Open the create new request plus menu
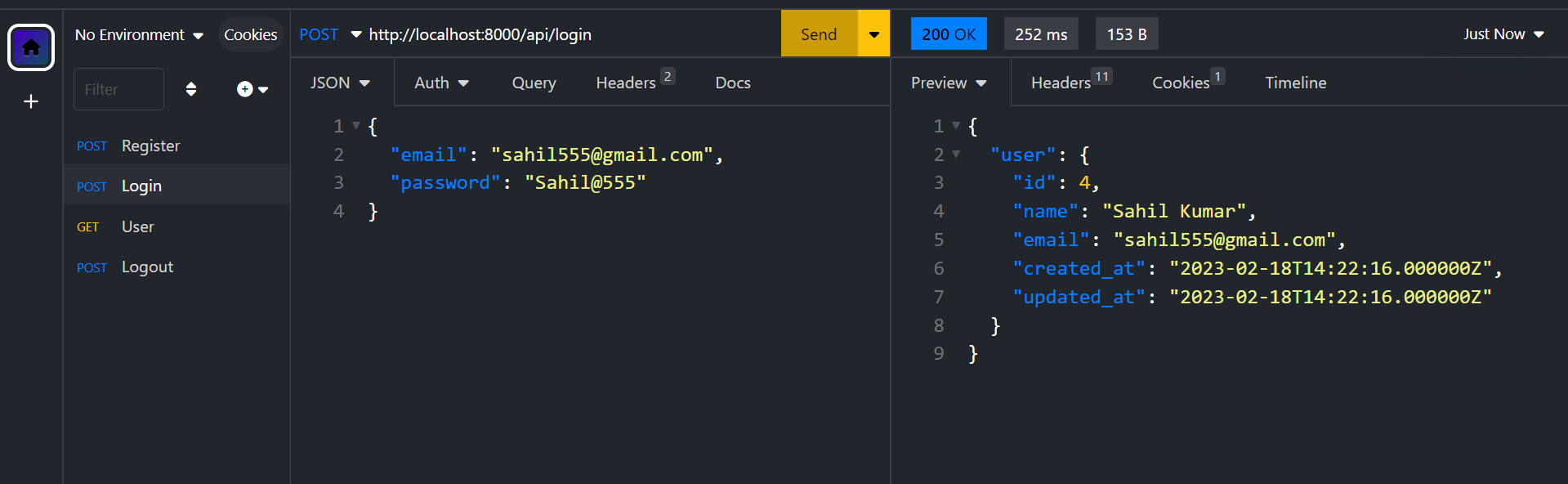 point(252,89)
